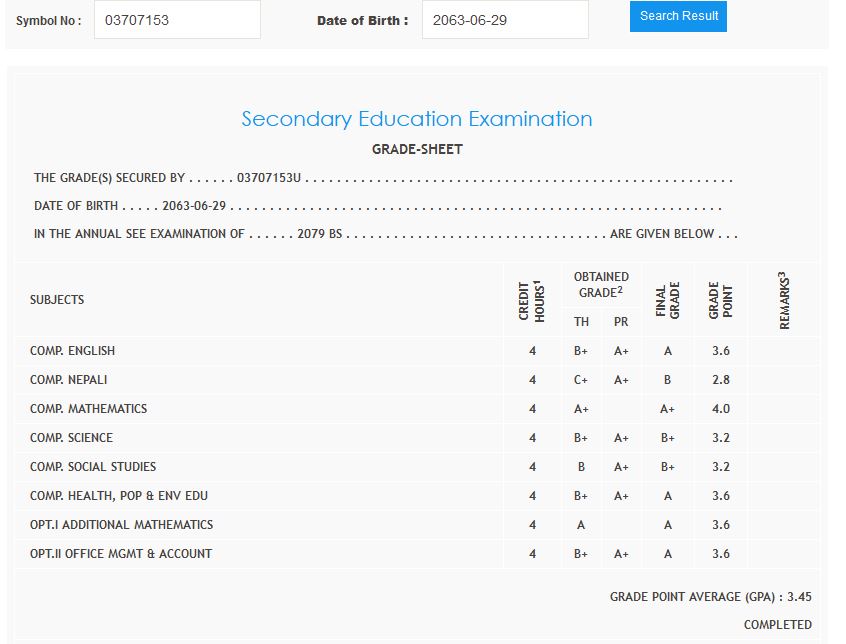Select the SUBJECTS column header

(x=57, y=300)
